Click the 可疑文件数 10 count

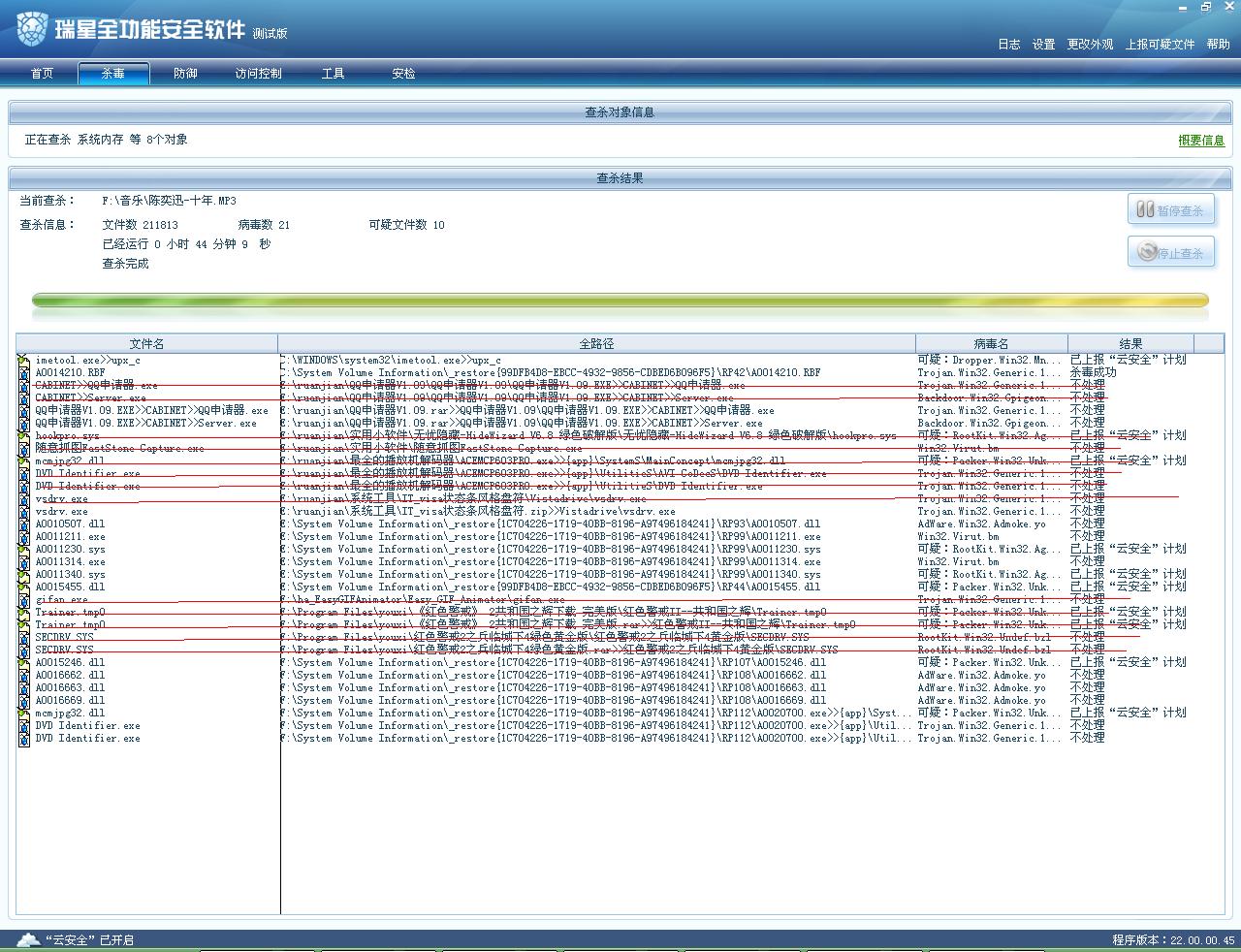click(406, 225)
